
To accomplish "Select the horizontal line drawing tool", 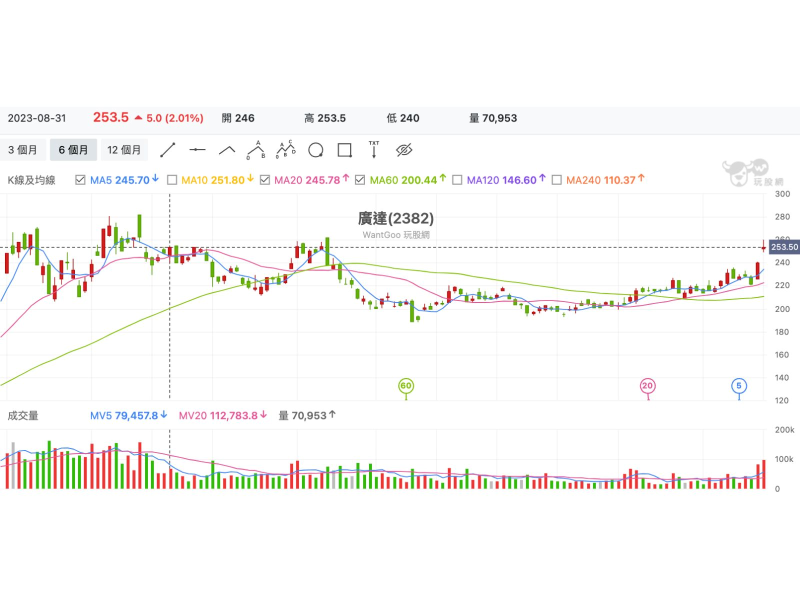I will click(x=197, y=150).
